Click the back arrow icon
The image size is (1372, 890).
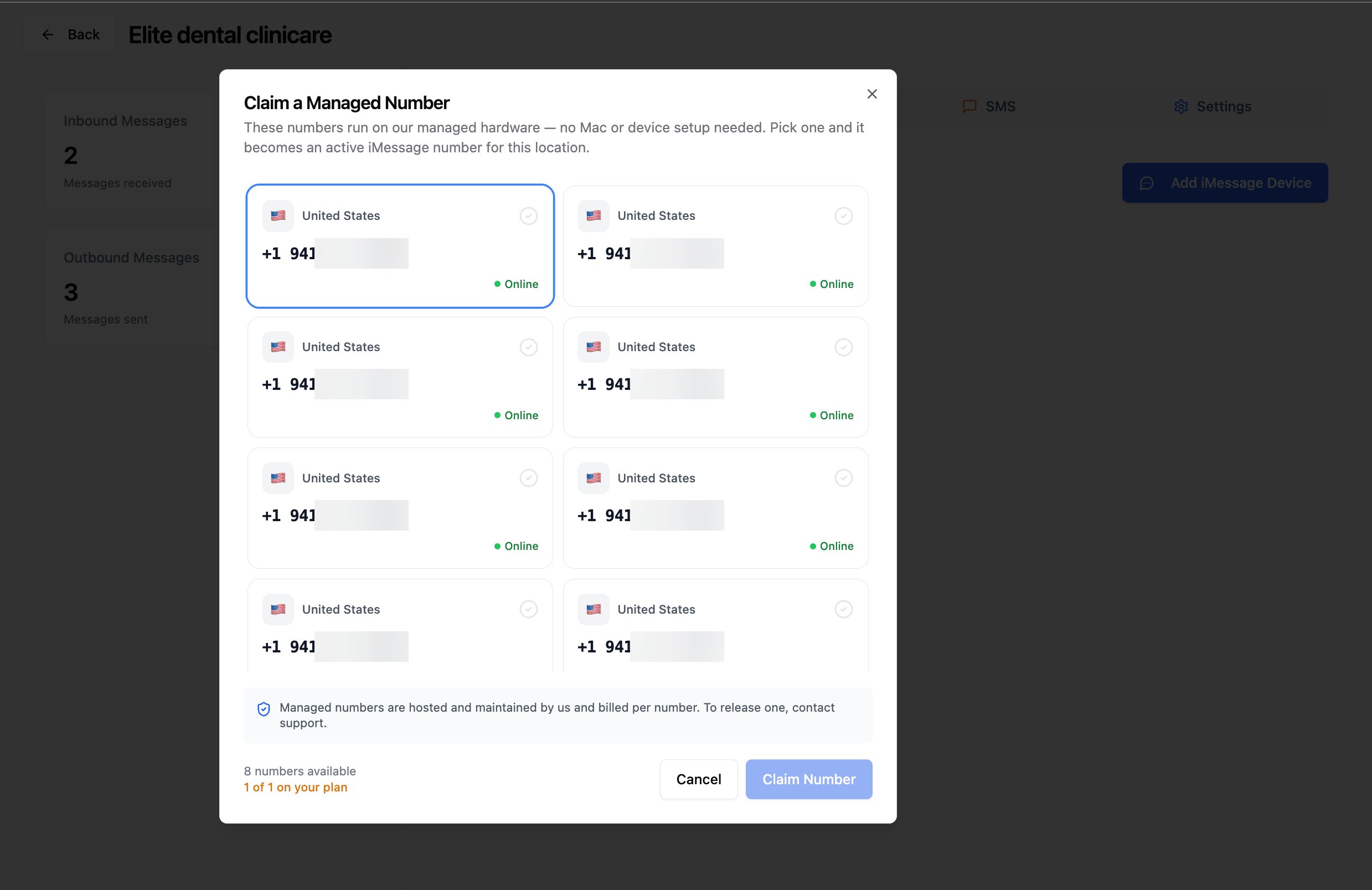48,34
